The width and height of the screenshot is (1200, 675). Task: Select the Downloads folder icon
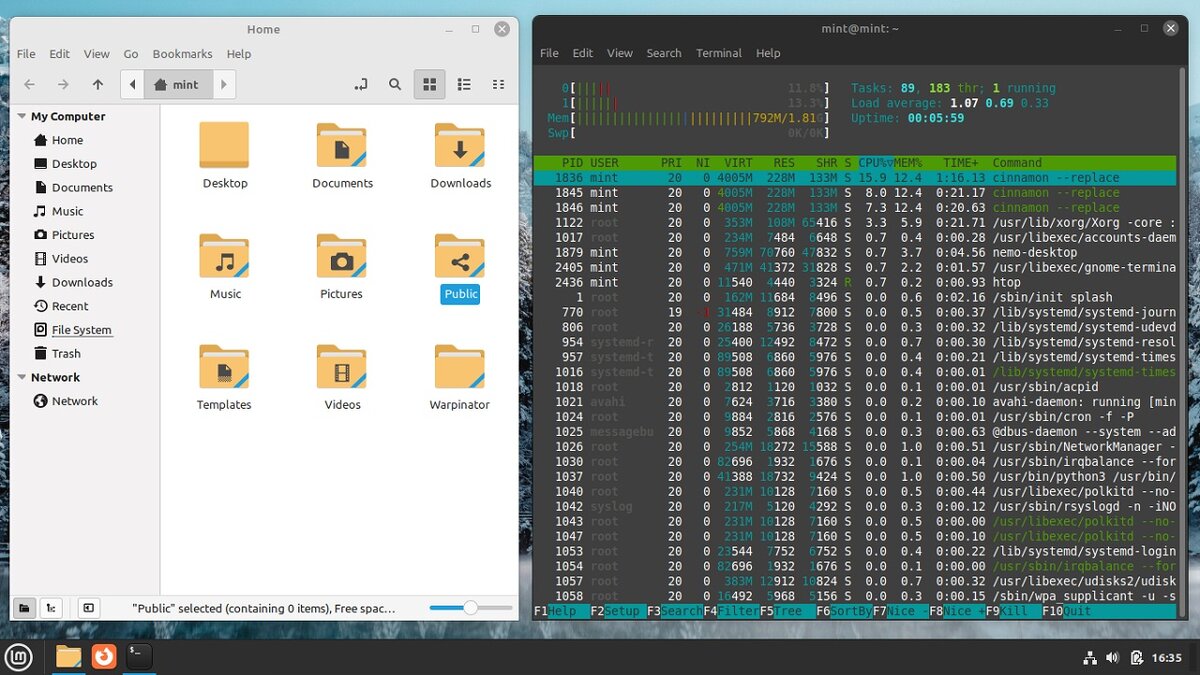(x=460, y=145)
